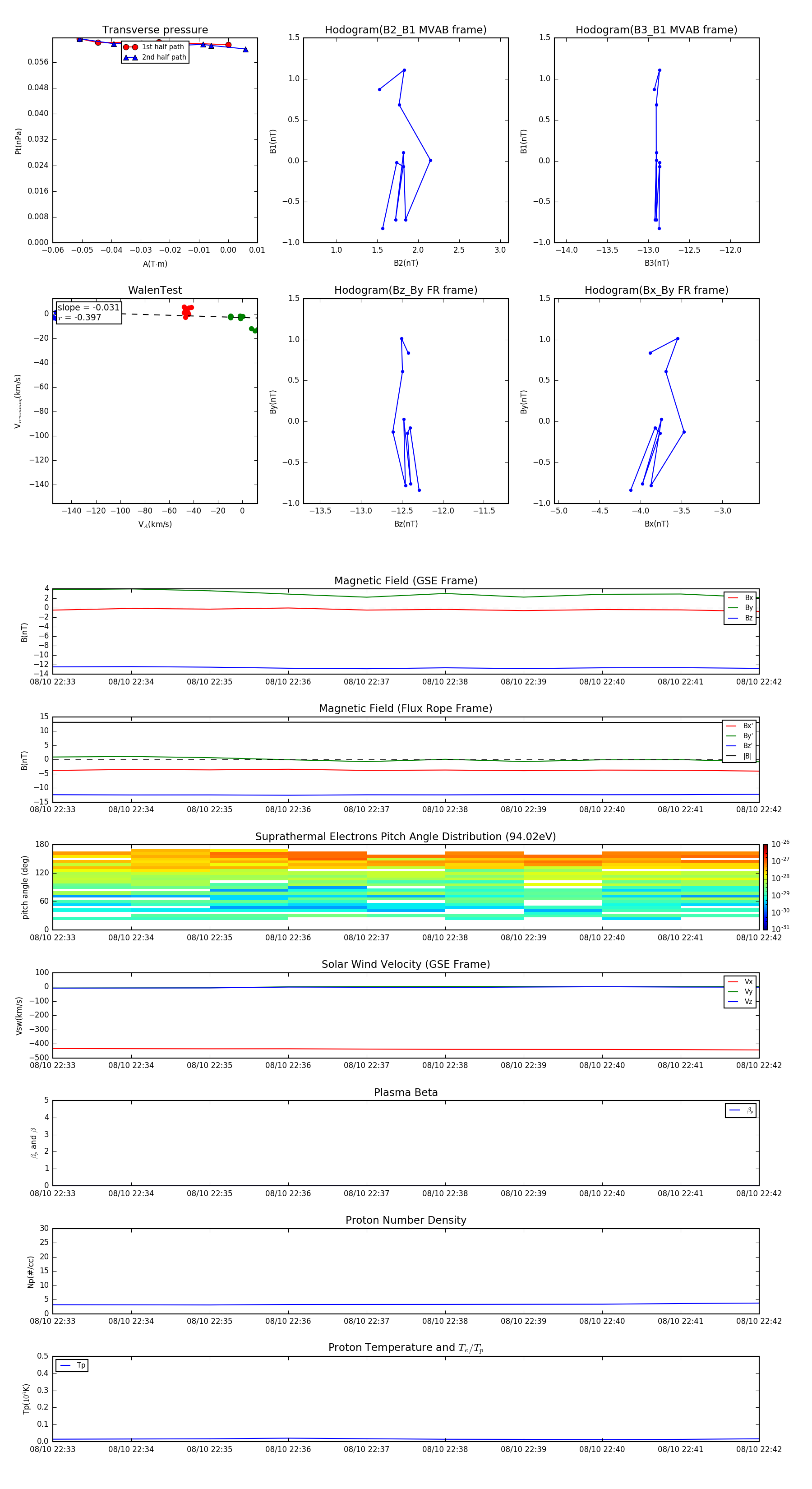Click the red data point cluster in WalenTest plot
This screenshot has height=1489, width=812.
[x=186, y=311]
